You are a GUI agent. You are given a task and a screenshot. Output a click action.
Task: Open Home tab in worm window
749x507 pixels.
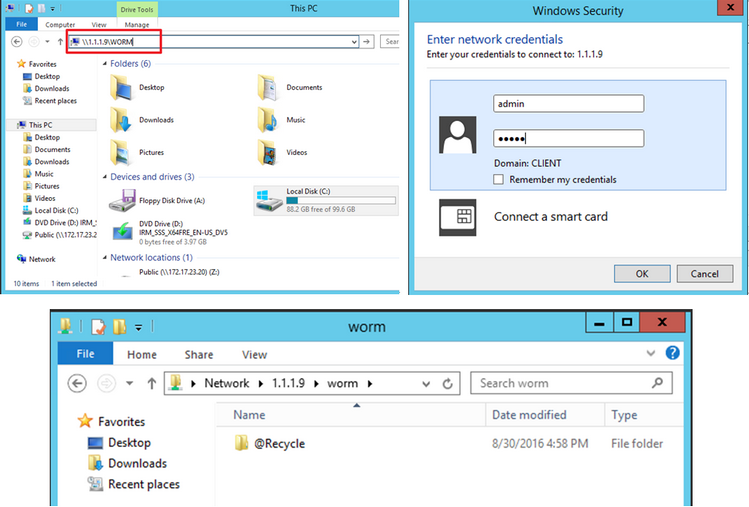click(x=142, y=355)
